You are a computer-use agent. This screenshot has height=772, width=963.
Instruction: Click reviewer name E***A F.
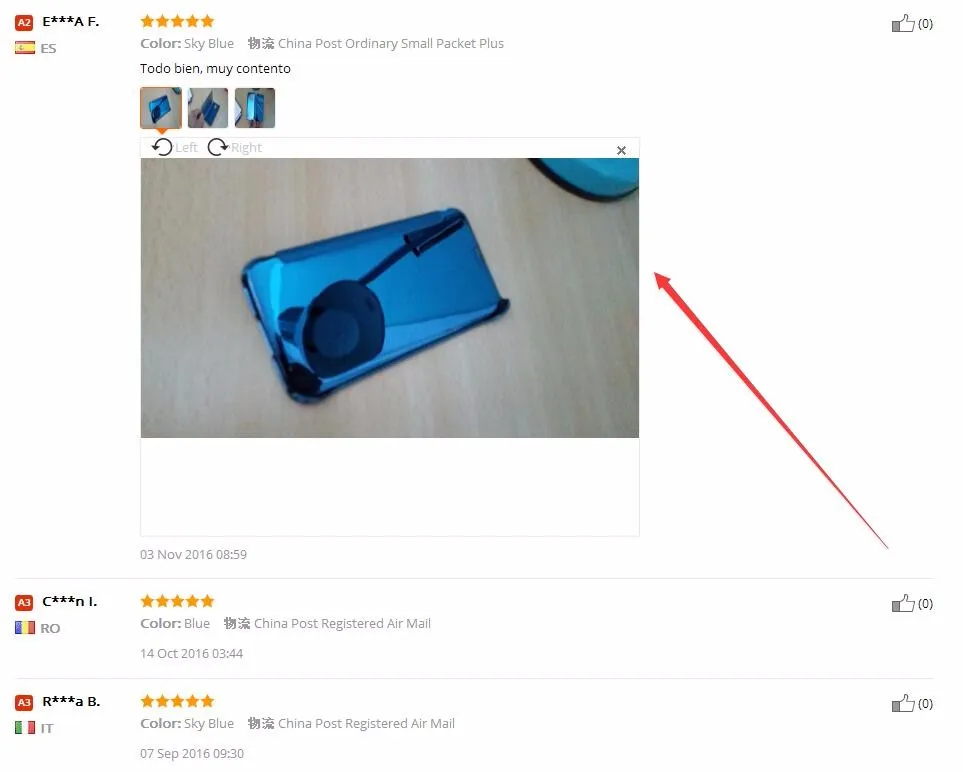71,21
